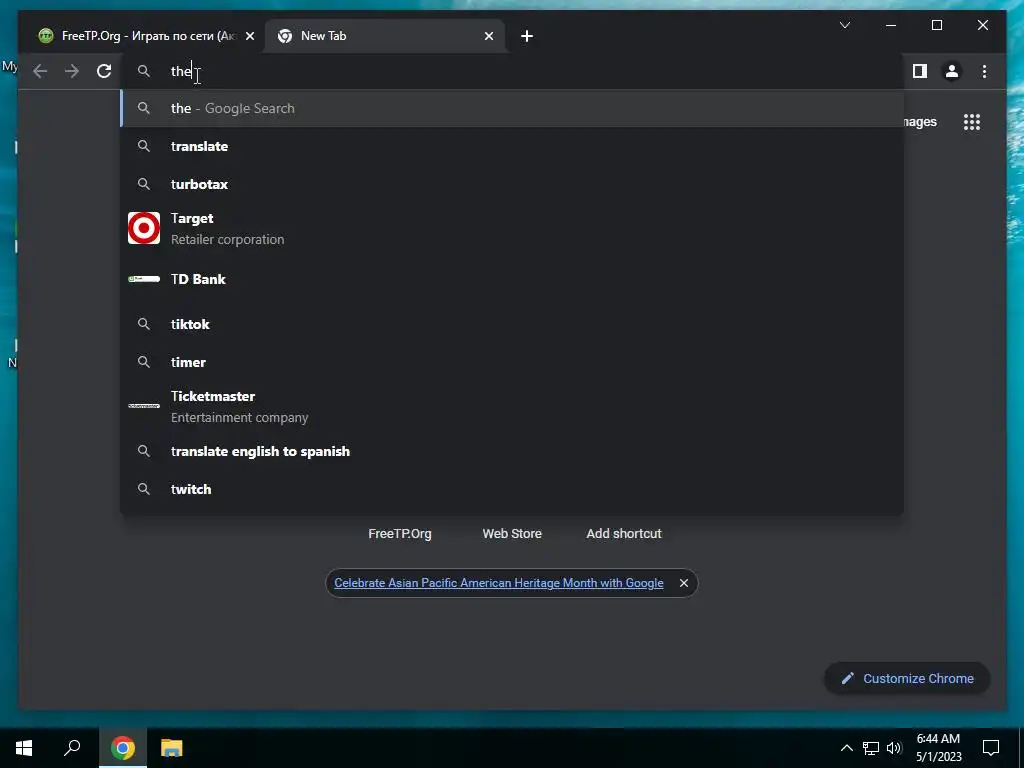The height and width of the screenshot is (768, 1024).
Task: Select the Target retailer suggestion
Action: [x=513, y=229]
